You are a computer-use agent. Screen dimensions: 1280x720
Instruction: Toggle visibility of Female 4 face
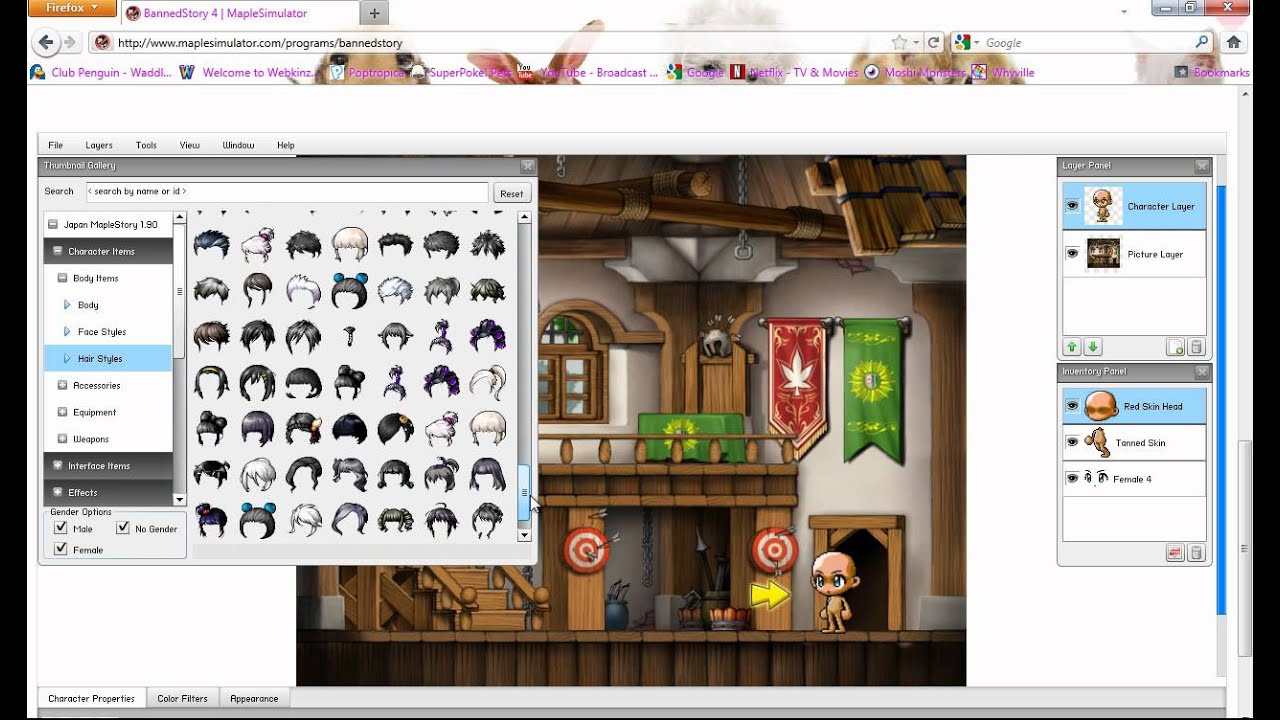[x=1072, y=478]
